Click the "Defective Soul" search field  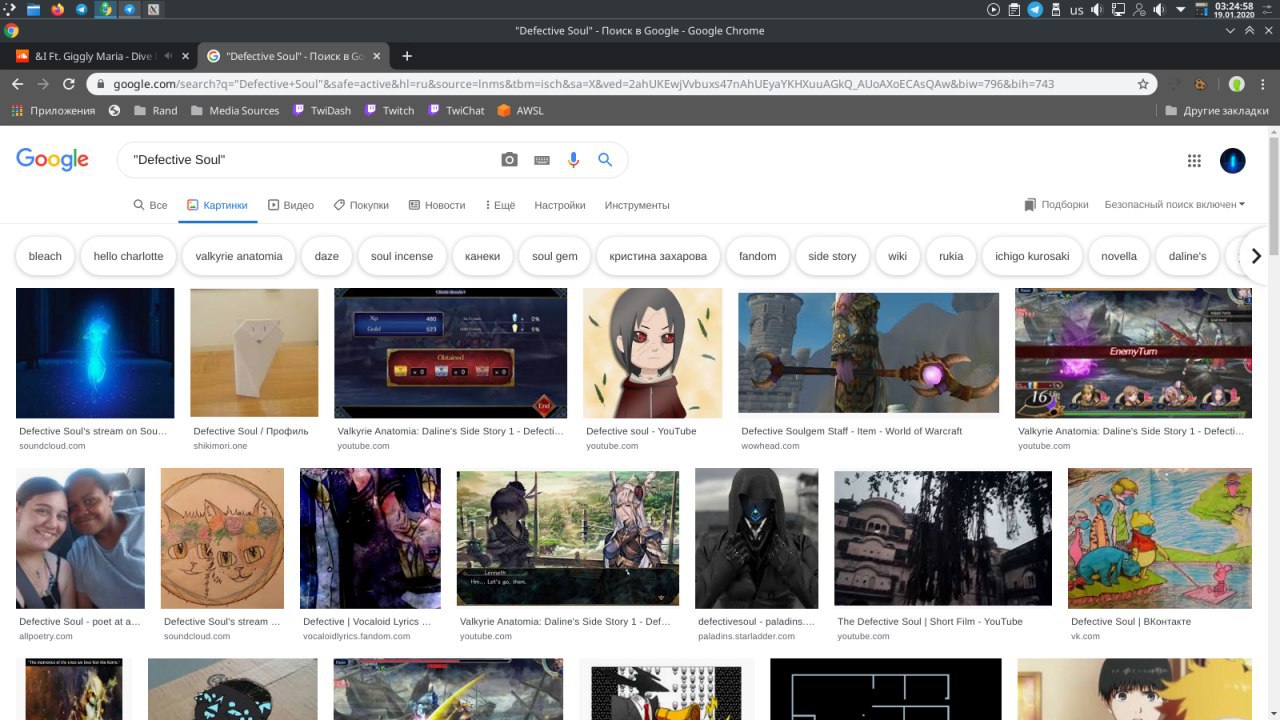click(x=310, y=160)
